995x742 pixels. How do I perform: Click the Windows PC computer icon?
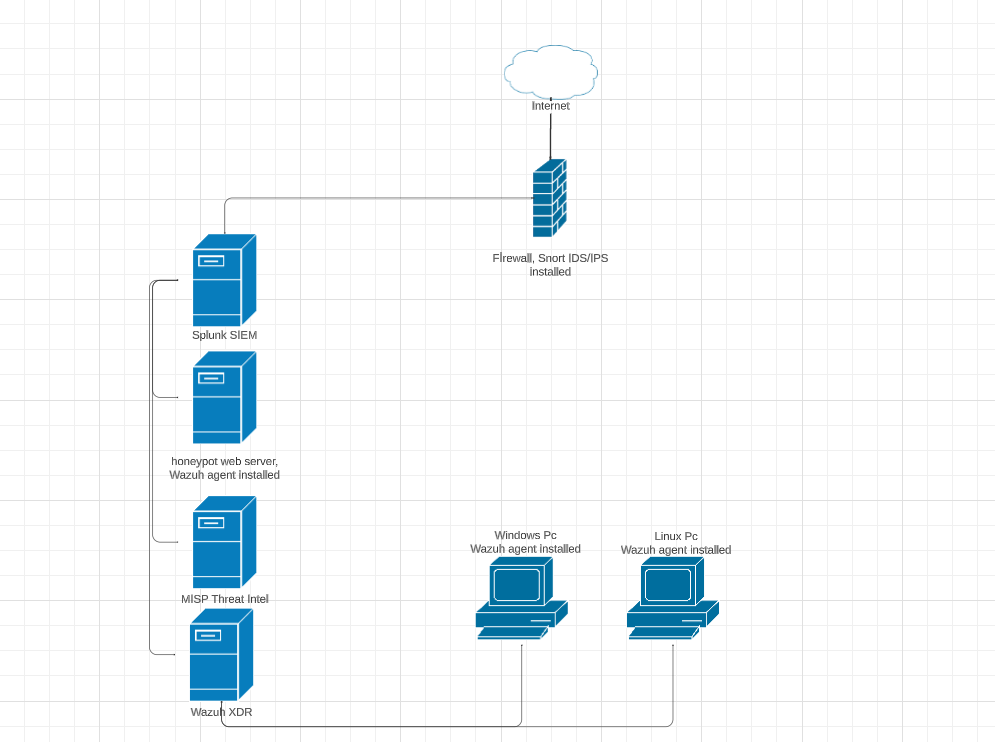coord(522,598)
